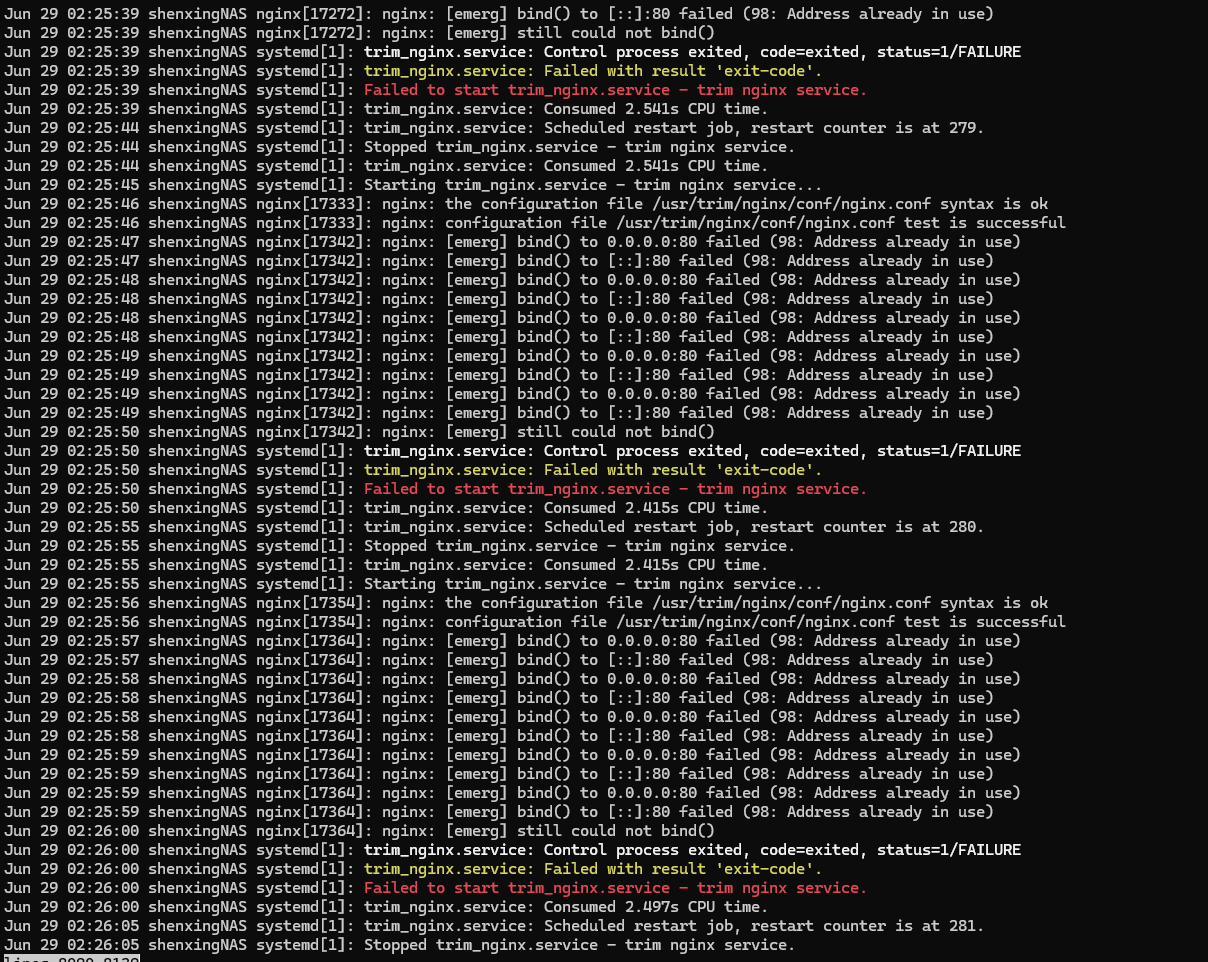The height and width of the screenshot is (962, 1208).
Task: Select 02:25:45 'Starting trim_nginx.service' line
Action: click(413, 185)
